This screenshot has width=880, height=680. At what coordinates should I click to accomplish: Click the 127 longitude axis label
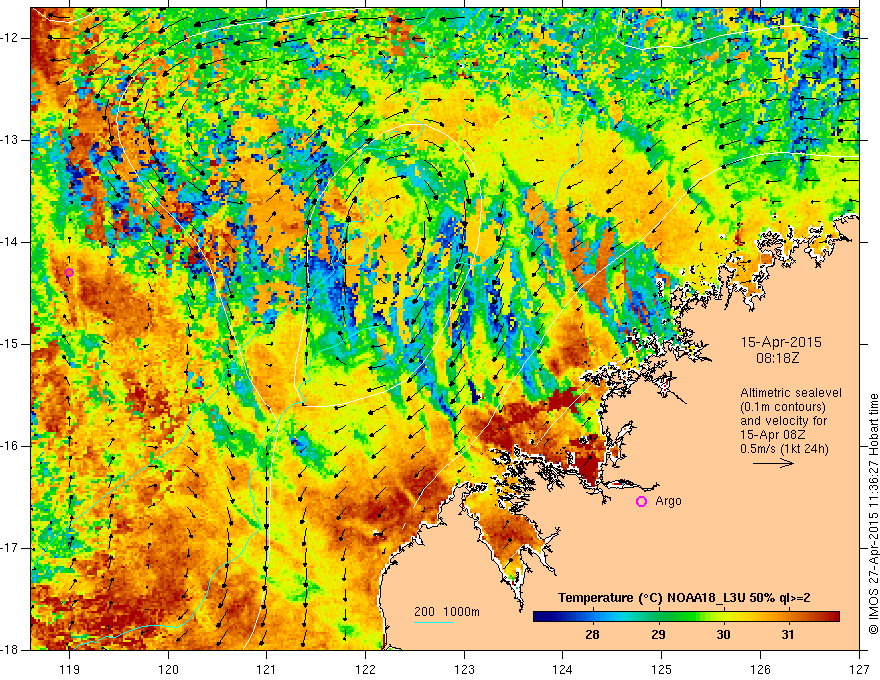tap(859, 669)
